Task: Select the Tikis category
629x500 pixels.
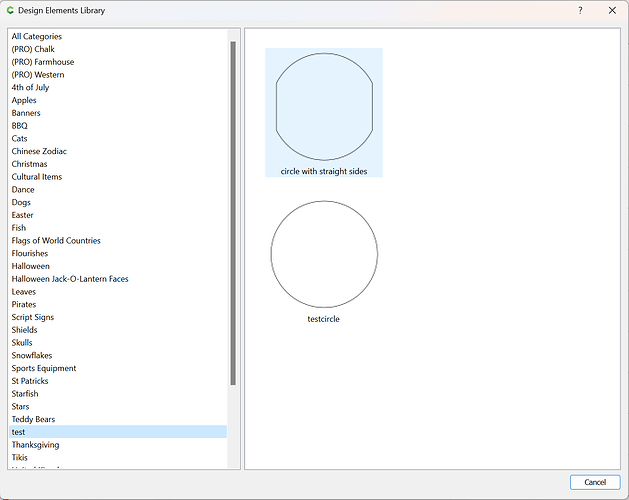Action: point(118,458)
